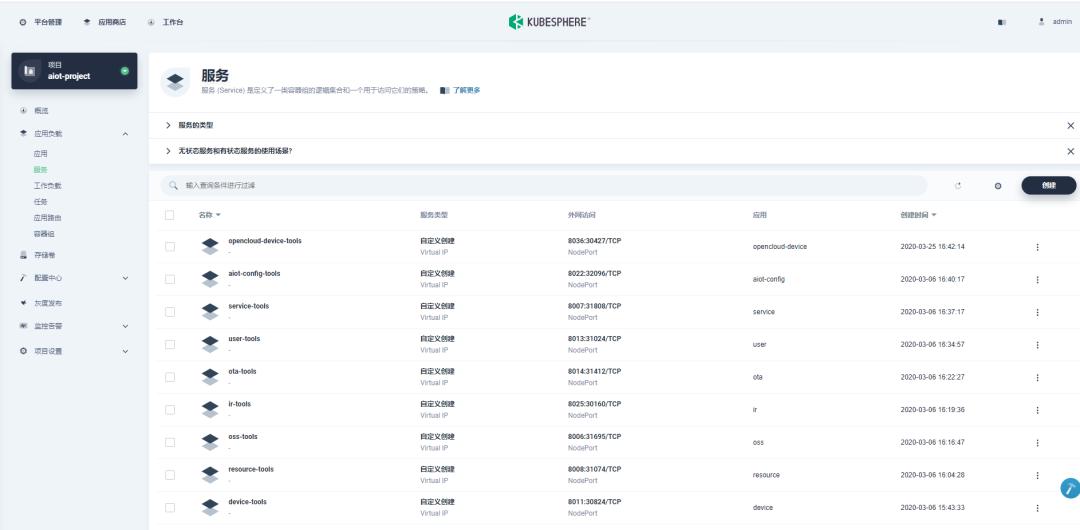Open the aiot-project project switcher
Image resolution: width=1080 pixels, height=530 pixels.
tap(74, 71)
